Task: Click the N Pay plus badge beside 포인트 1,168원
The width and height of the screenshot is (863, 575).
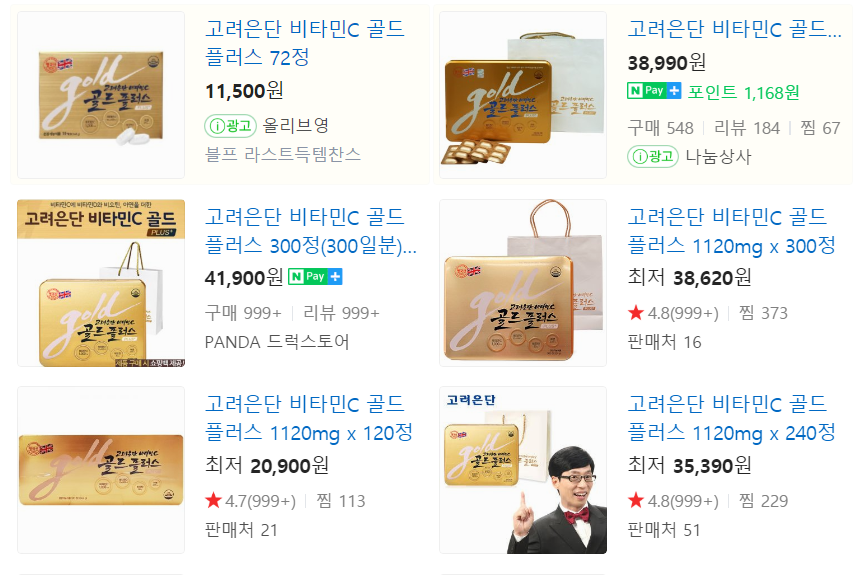Action: point(654,90)
